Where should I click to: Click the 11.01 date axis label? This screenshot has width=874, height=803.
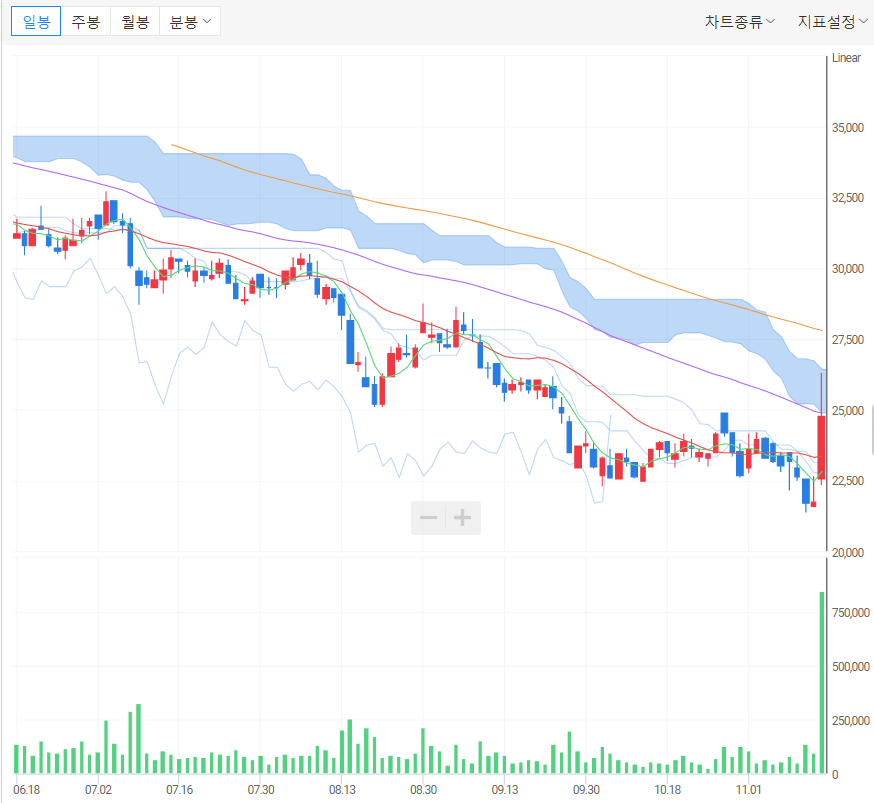coord(749,790)
